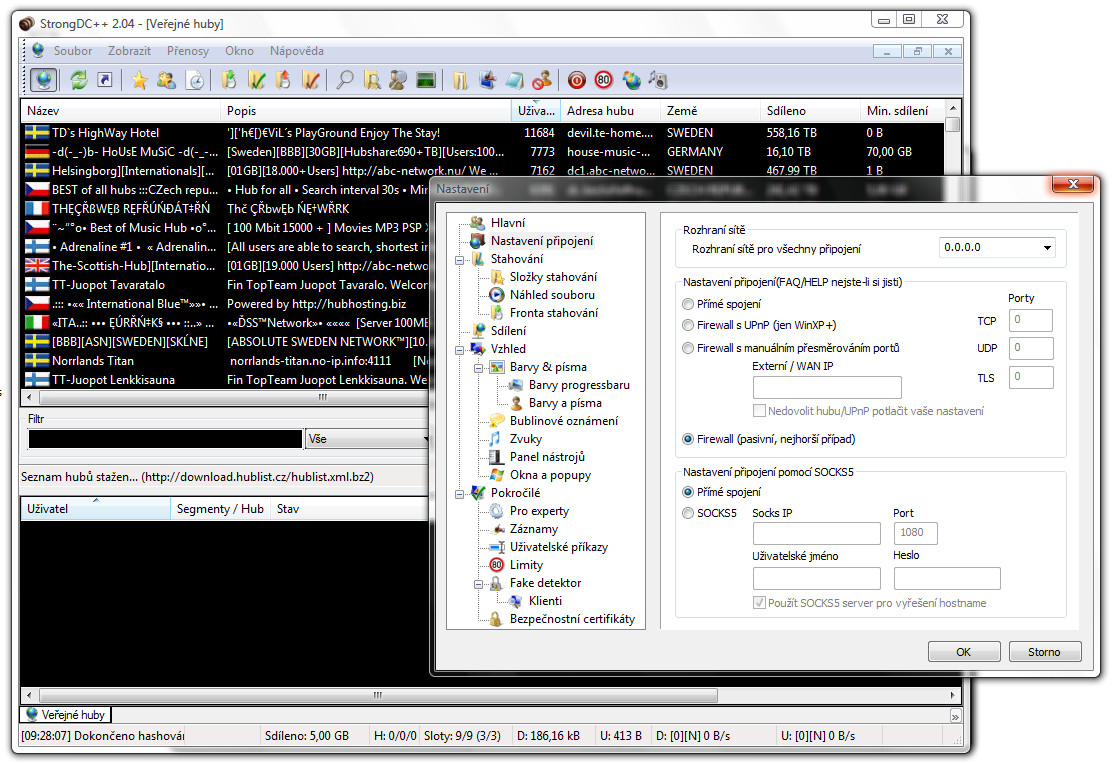The image size is (1116, 763).
Task: Open Download Queue green-arrow icon
Action: point(229,80)
